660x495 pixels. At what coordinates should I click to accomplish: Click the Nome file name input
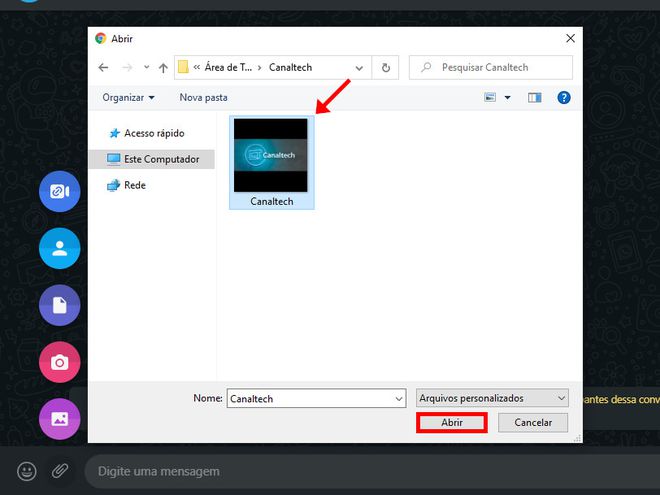tap(316, 398)
